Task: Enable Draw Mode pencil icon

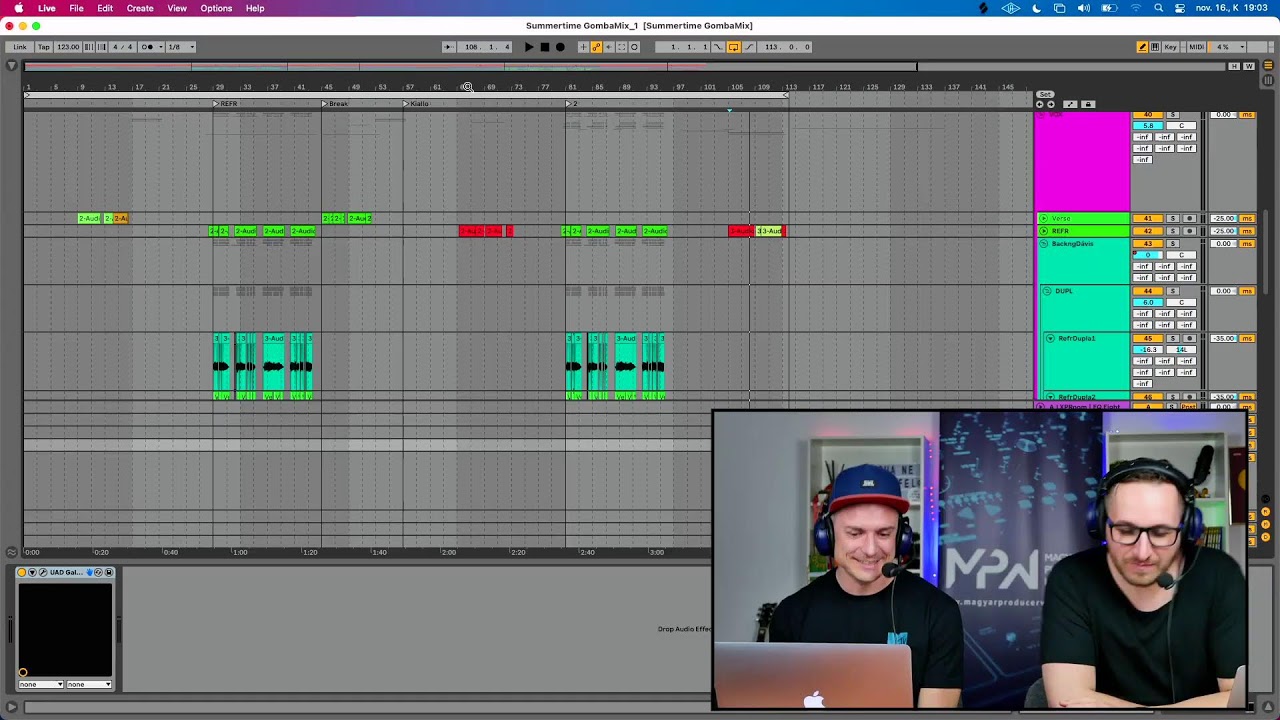Action: click(x=1142, y=47)
